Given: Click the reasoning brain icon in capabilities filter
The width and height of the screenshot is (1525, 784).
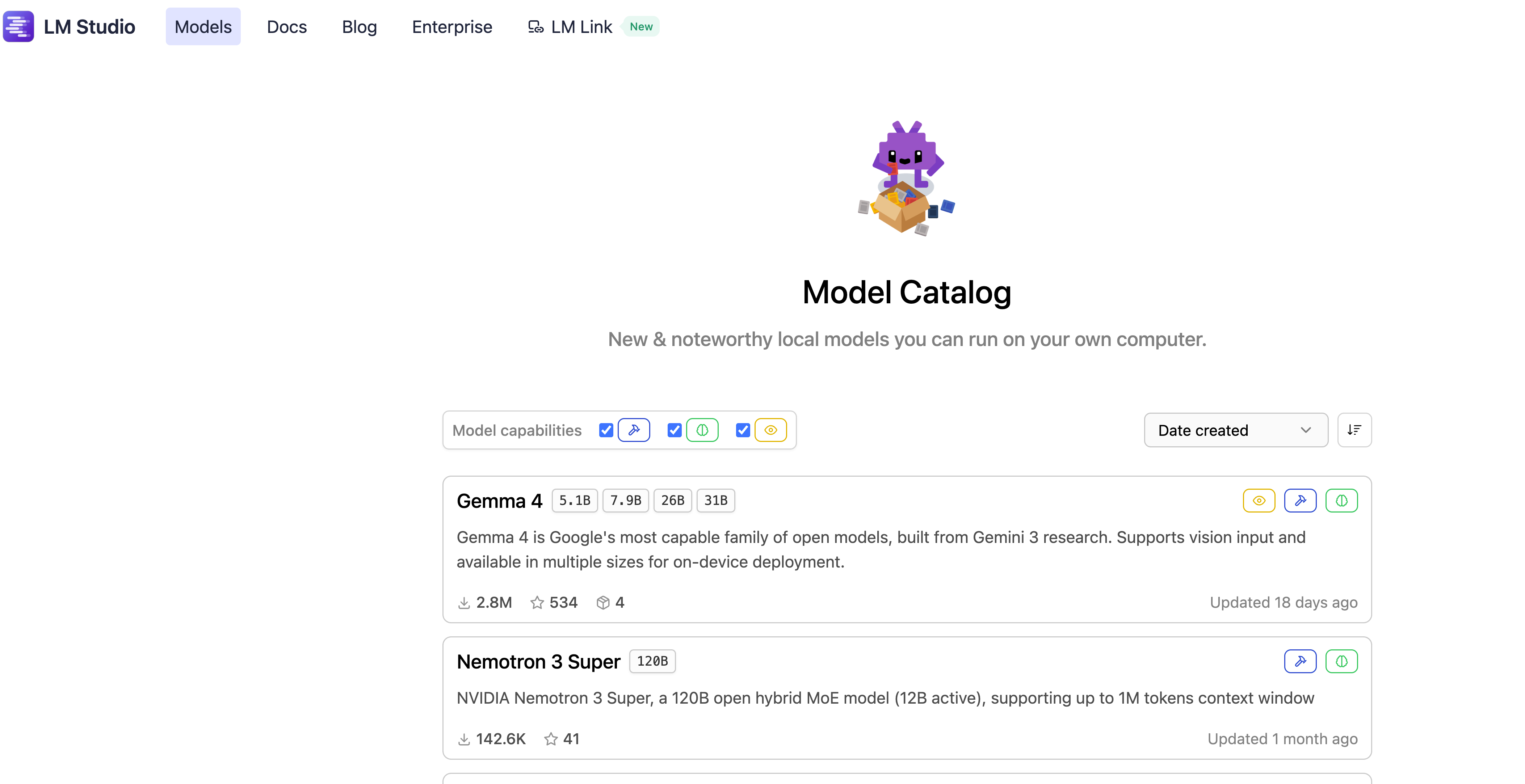Looking at the screenshot, I should pyautogui.click(x=702, y=430).
